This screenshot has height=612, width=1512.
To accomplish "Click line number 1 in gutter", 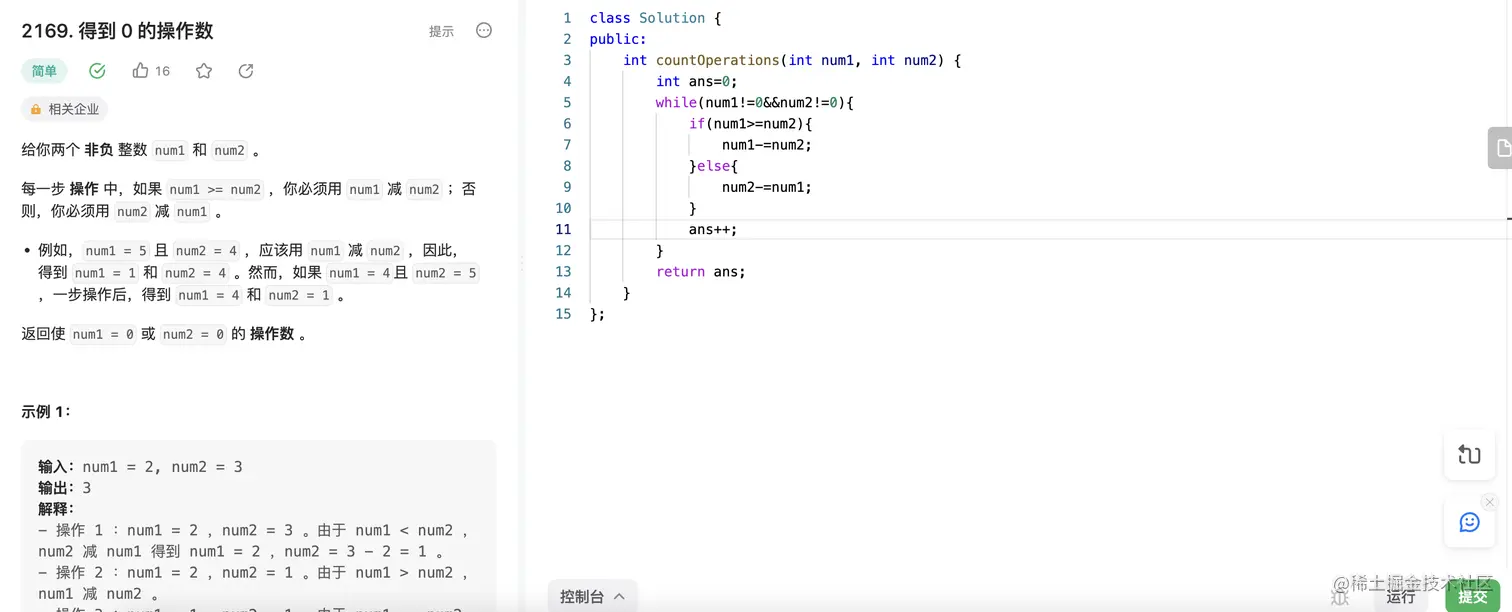I will pyautogui.click(x=567, y=18).
